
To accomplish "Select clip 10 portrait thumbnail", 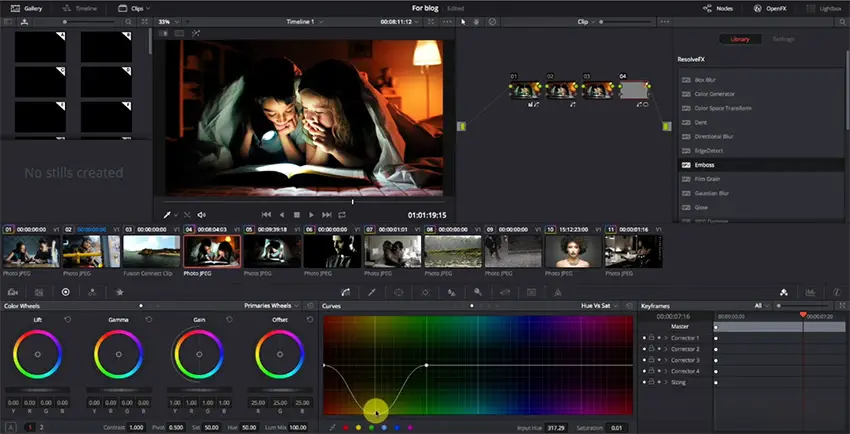I will (x=573, y=251).
